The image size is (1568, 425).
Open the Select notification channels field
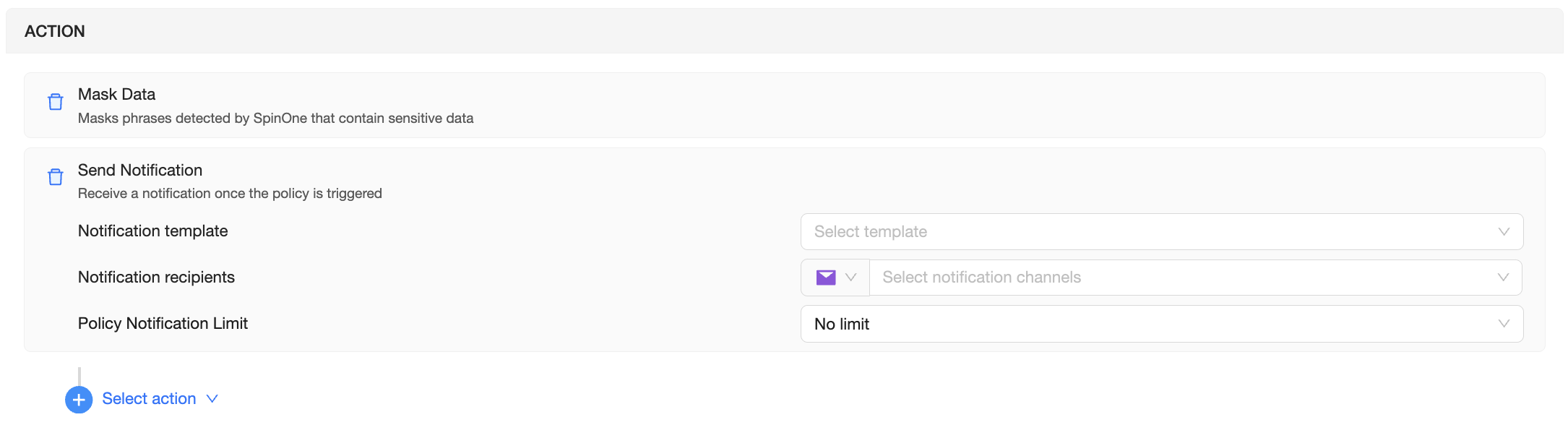point(1178,278)
